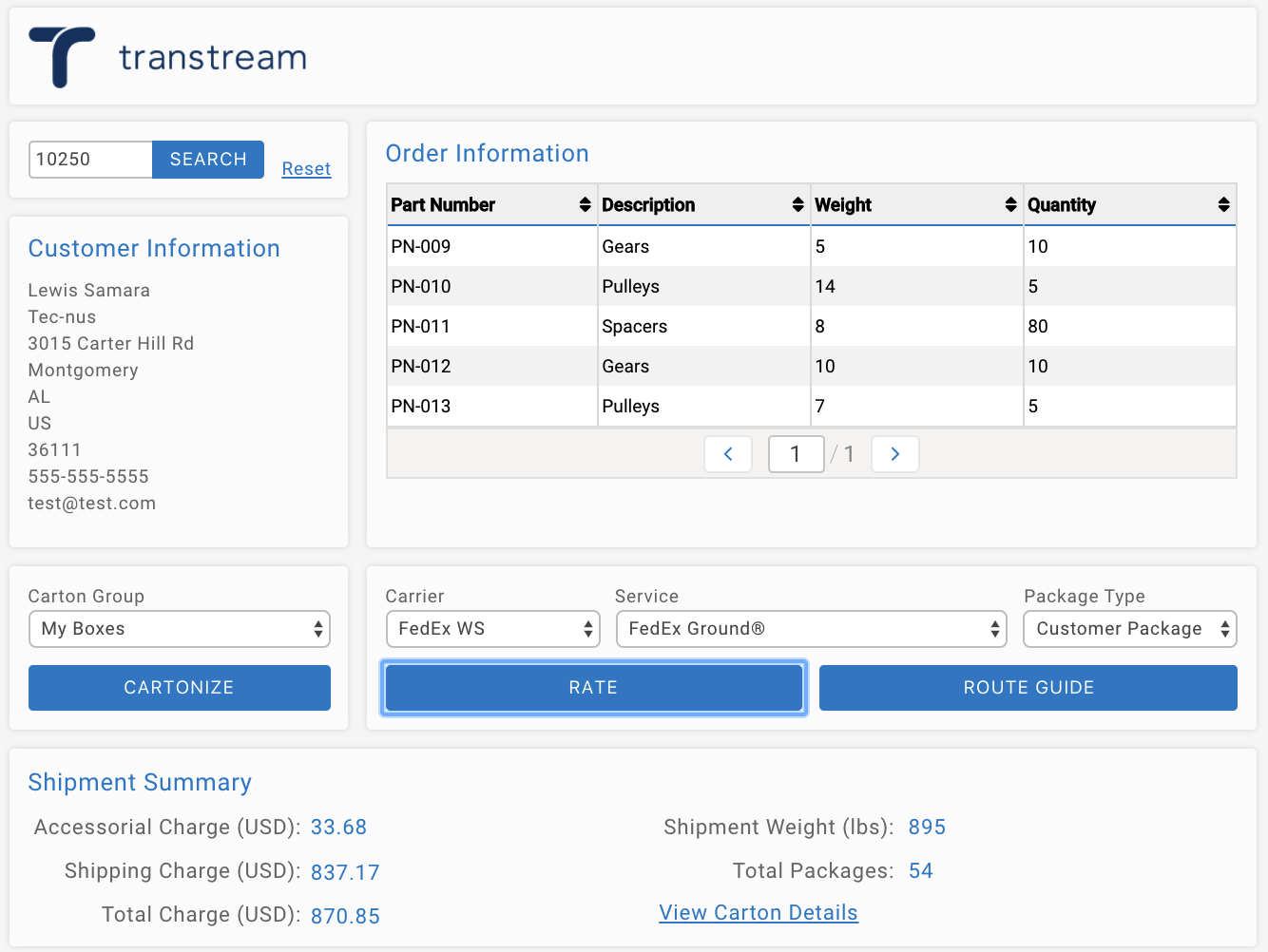The image size is (1268, 952).
Task: Change the FedEx Ground service option
Action: 810,628
